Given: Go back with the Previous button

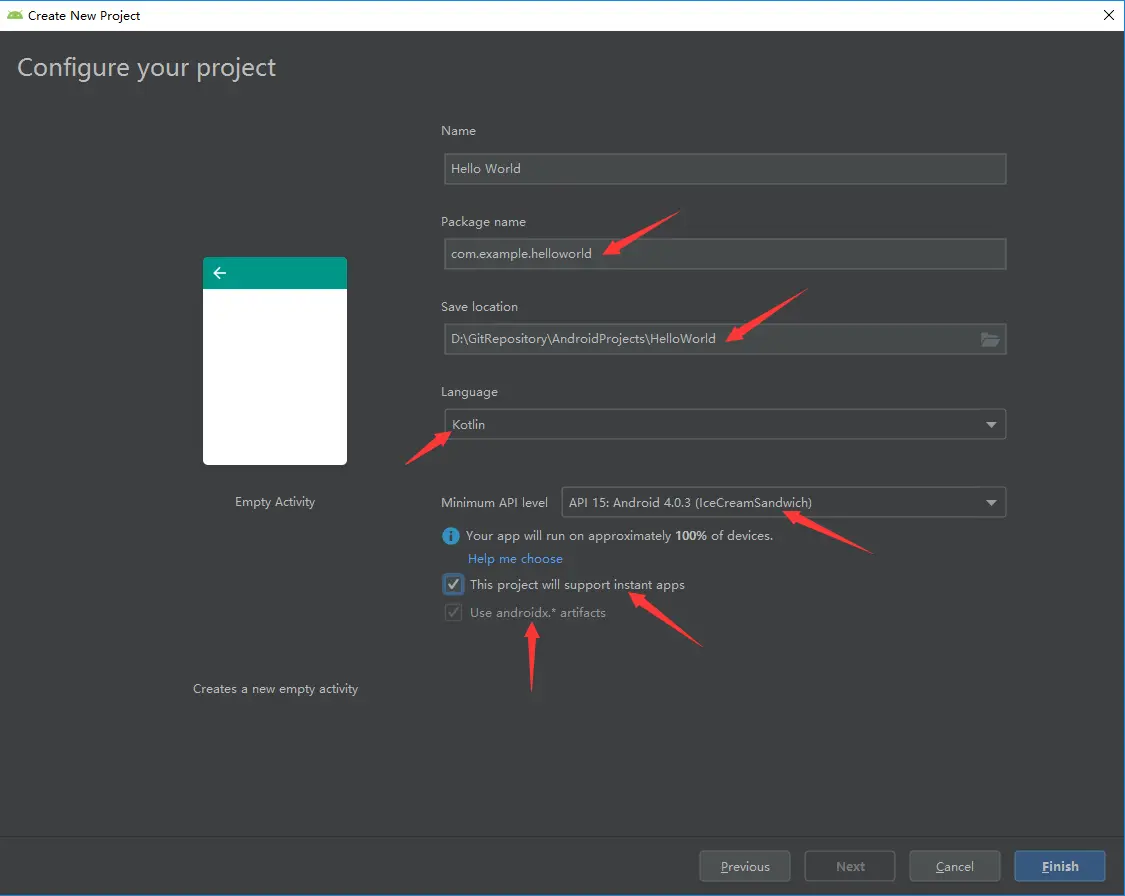Looking at the screenshot, I should [x=745, y=867].
